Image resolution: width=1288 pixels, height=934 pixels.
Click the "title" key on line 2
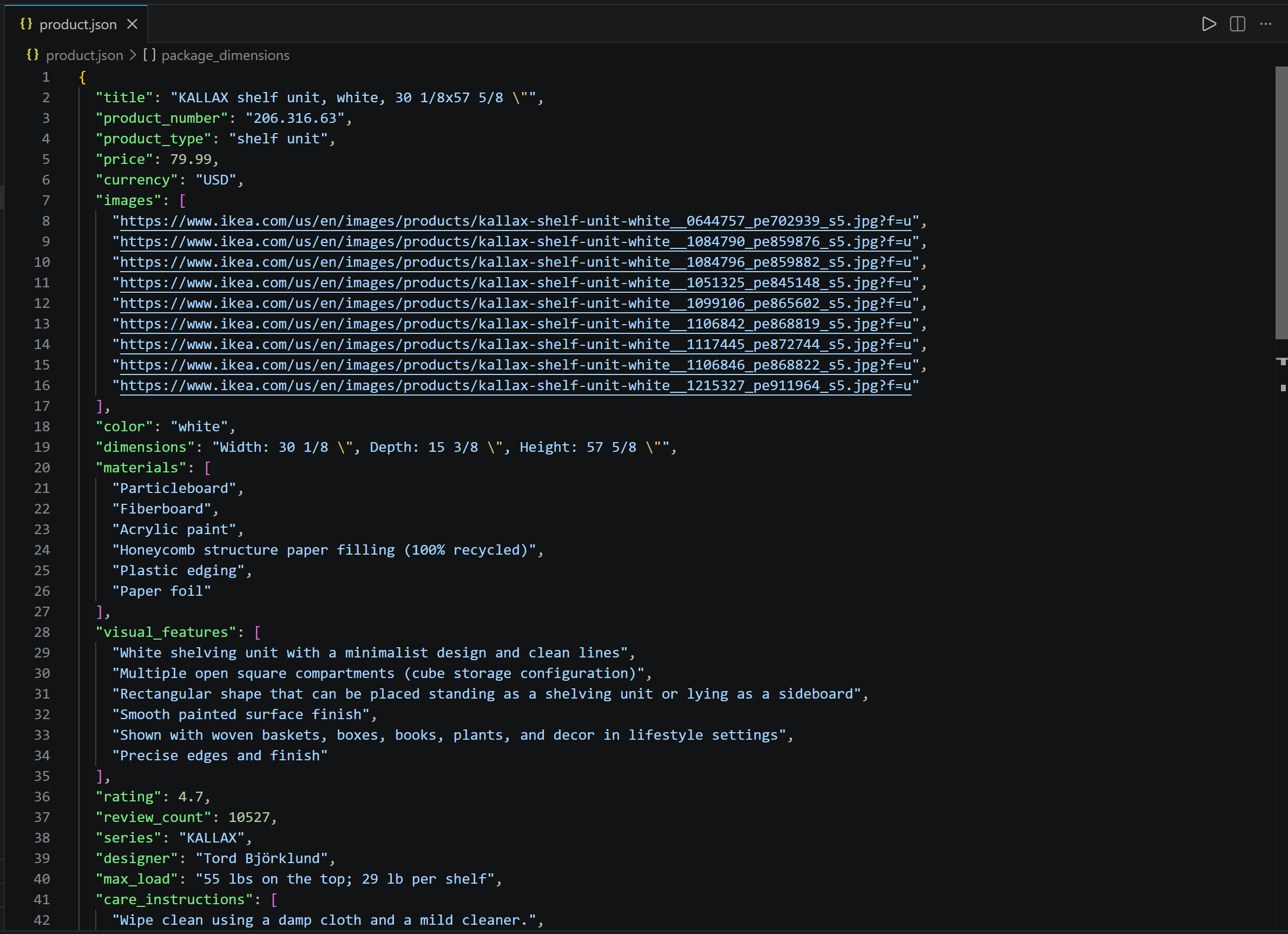[x=124, y=97]
